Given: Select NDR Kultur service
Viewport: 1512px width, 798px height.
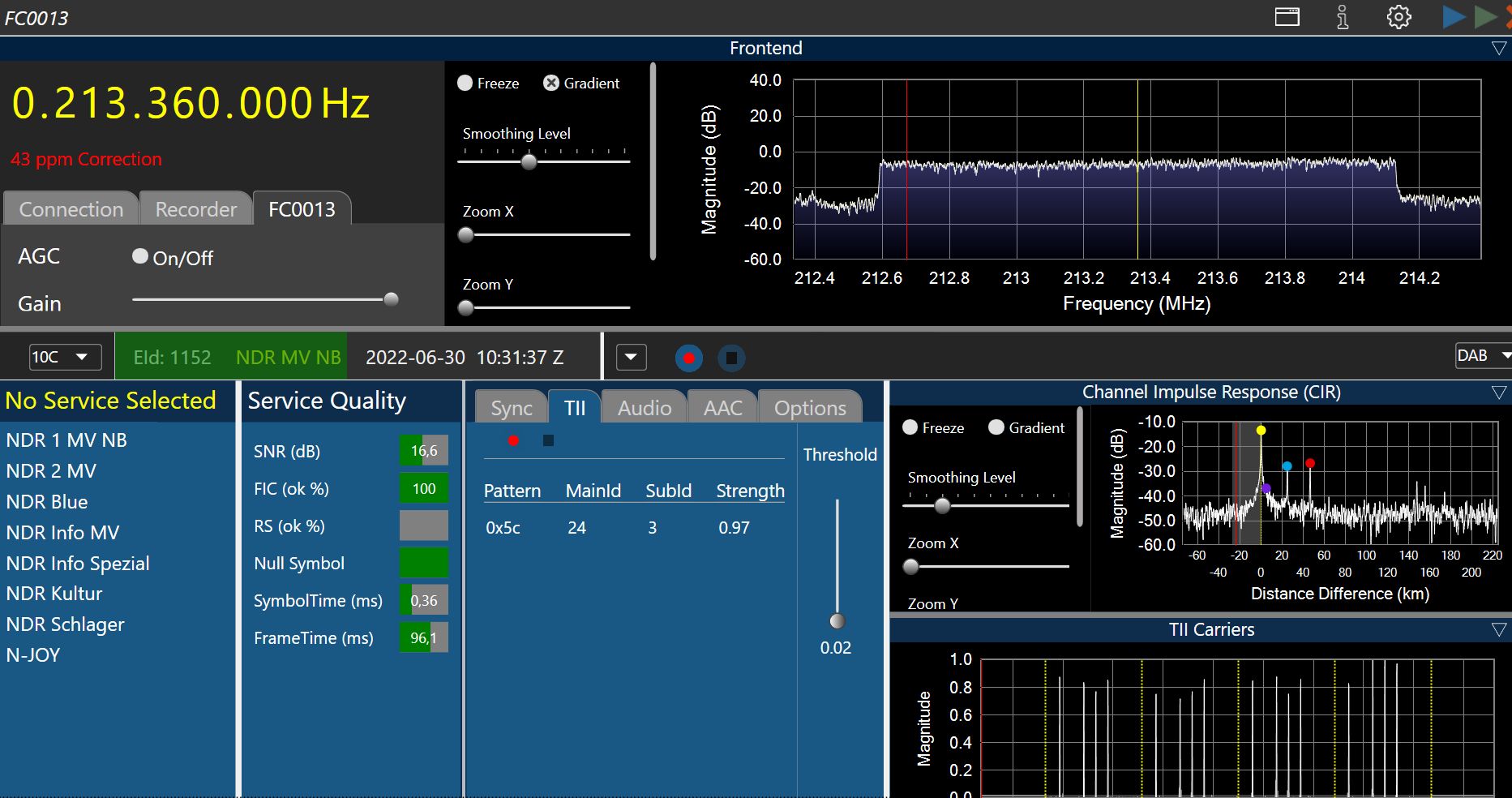Looking at the screenshot, I should pos(54,594).
